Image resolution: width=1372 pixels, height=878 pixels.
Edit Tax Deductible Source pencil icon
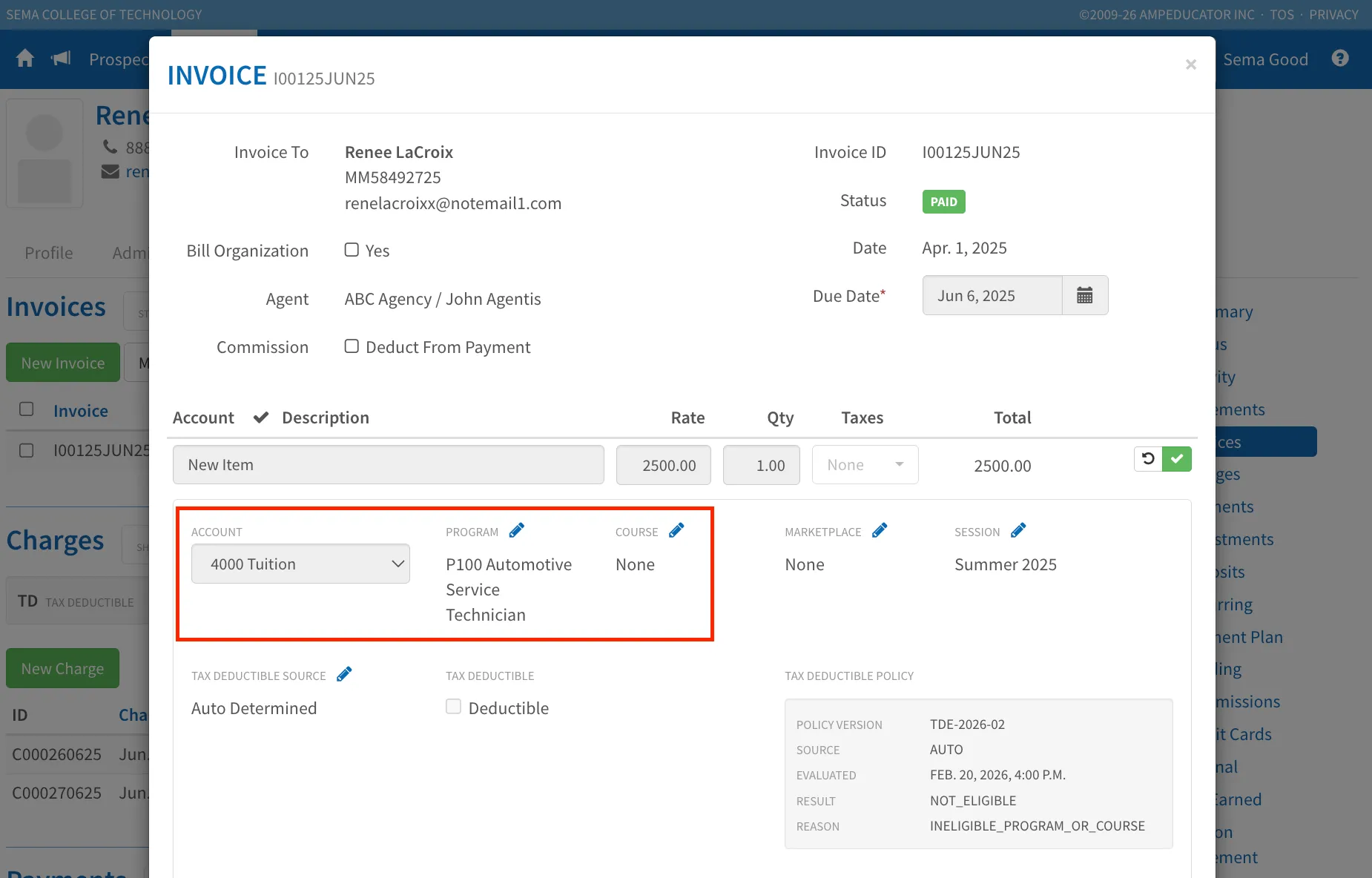tap(344, 674)
